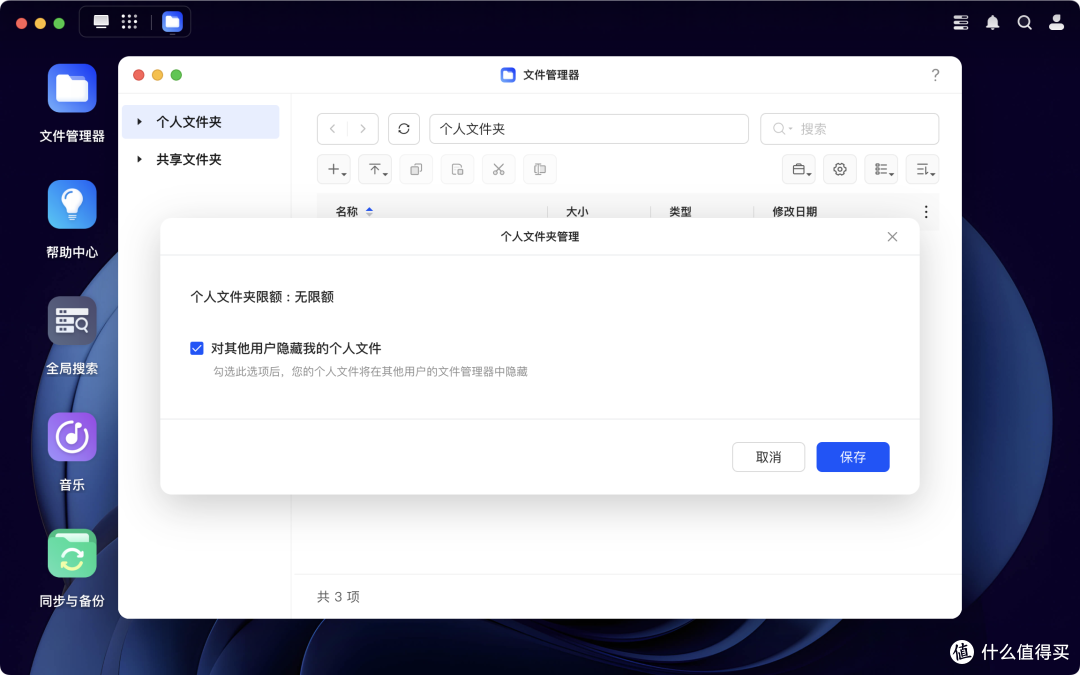This screenshot has width=1080, height=675.
Task: Open the sort order dropdown
Action: pos(922,169)
